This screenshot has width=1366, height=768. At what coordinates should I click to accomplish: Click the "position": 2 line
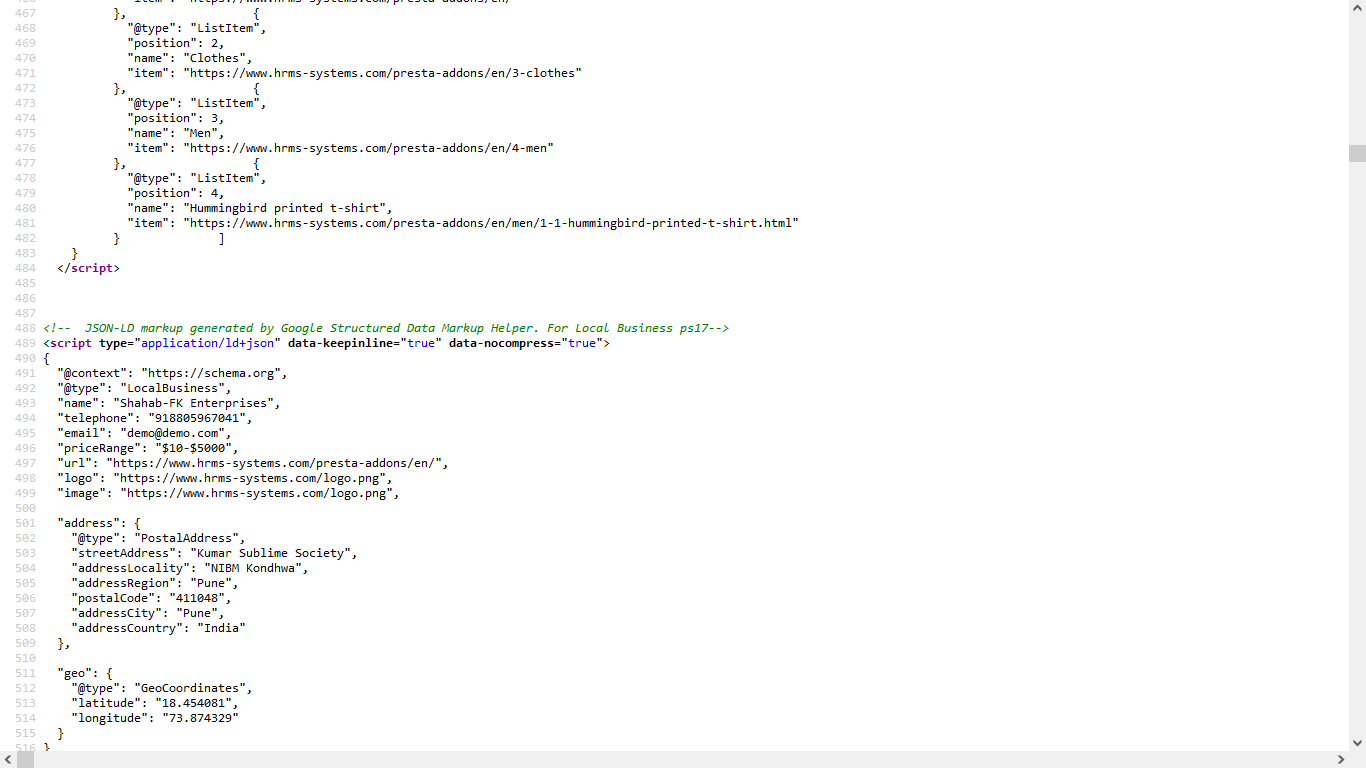click(x=176, y=43)
